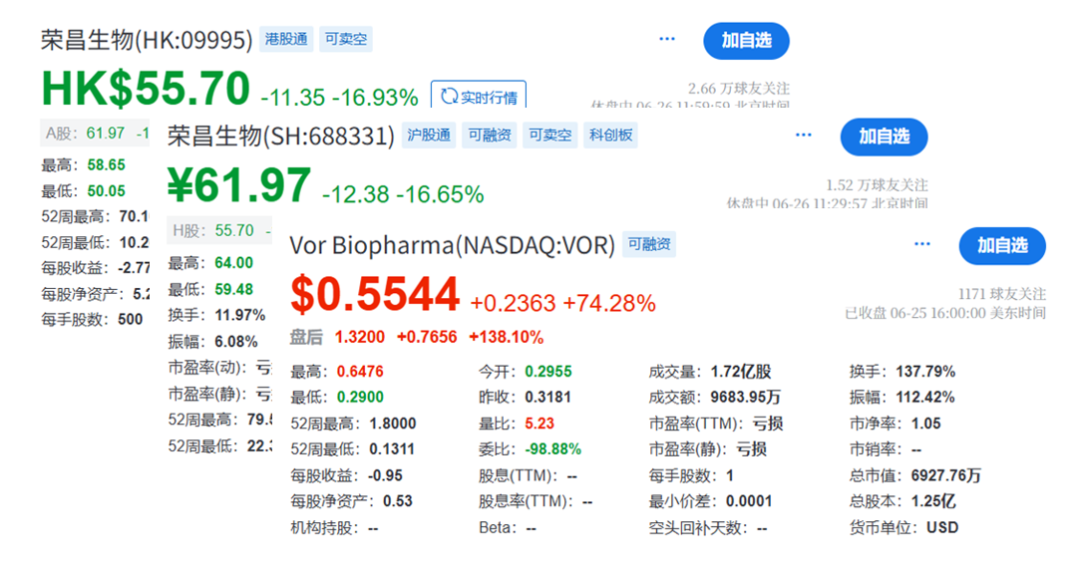Click 振幅 6.08% in SH panel
The image size is (1080, 574).
pos(236,341)
